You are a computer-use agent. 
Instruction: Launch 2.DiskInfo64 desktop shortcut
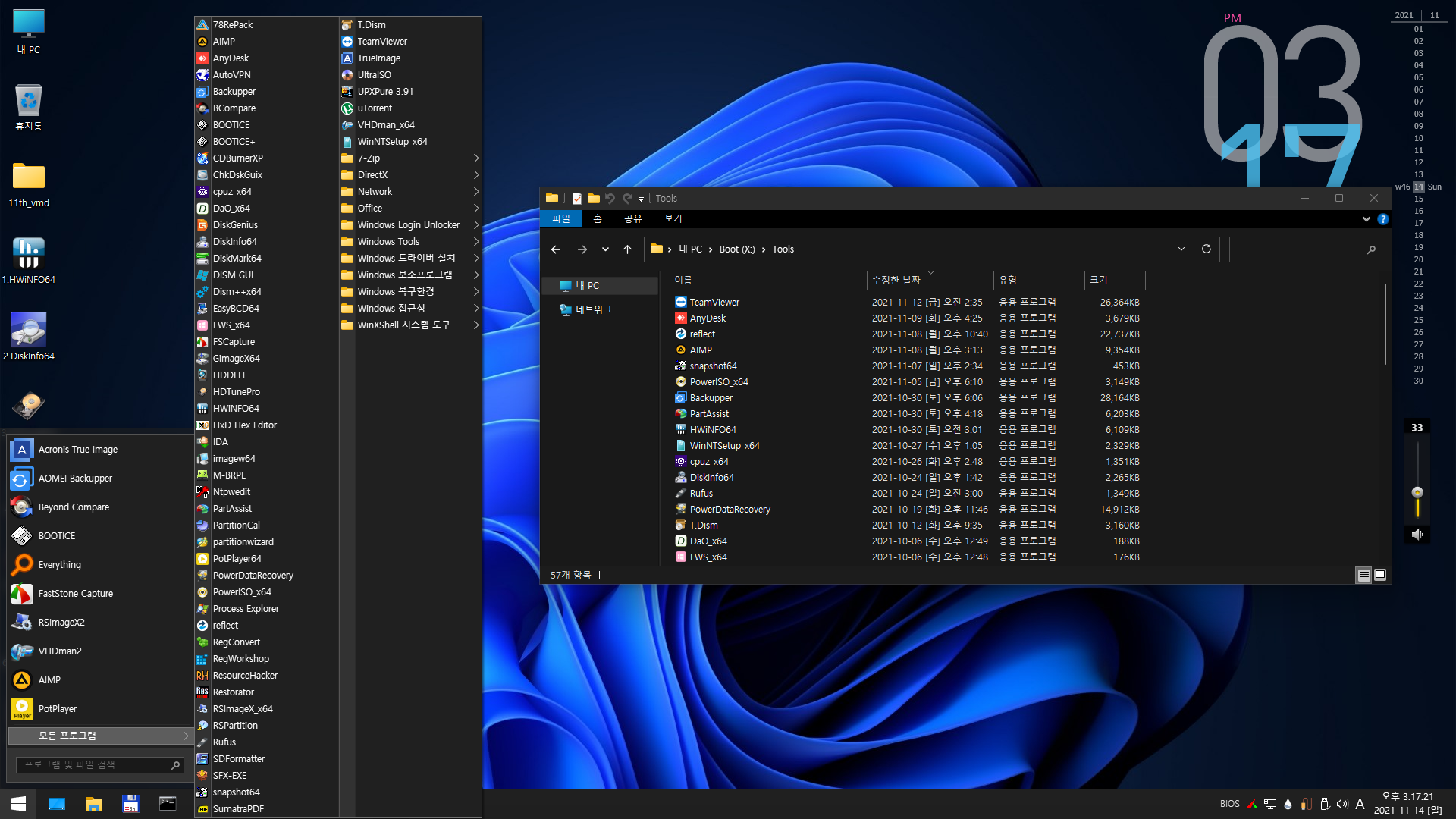[x=29, y=337]
